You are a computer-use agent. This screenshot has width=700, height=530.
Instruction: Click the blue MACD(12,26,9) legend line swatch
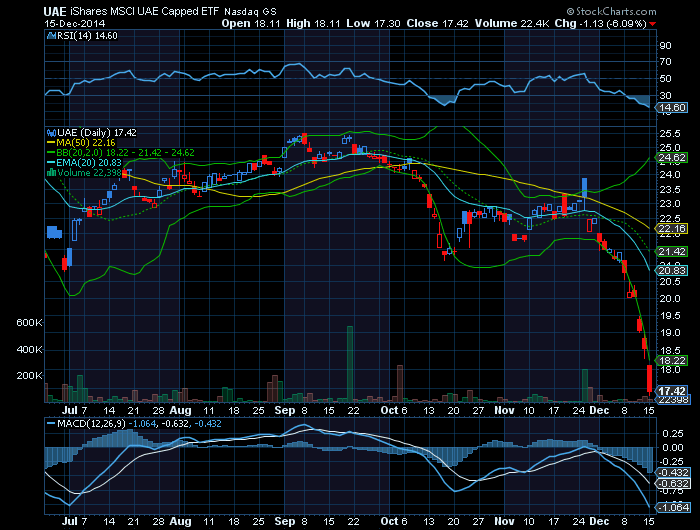click(51, 423)
